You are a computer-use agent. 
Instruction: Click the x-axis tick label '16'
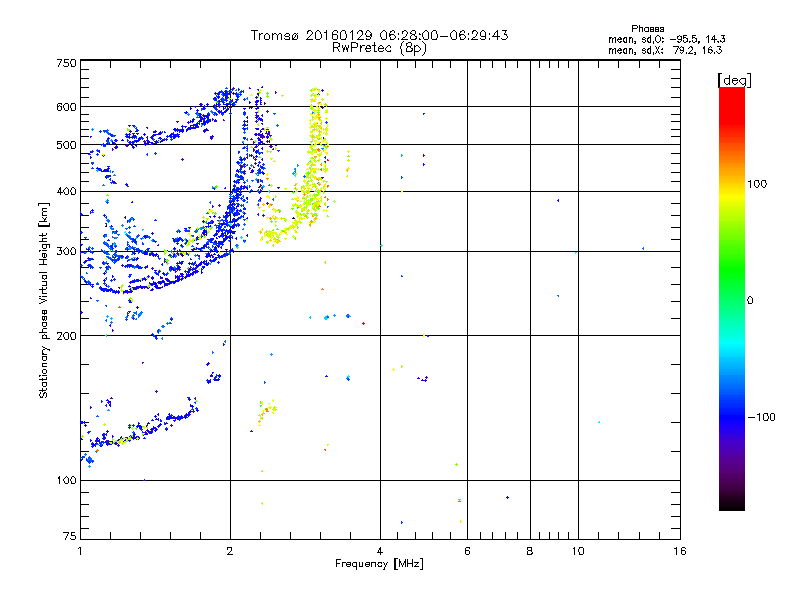click(x=680, y=551)
